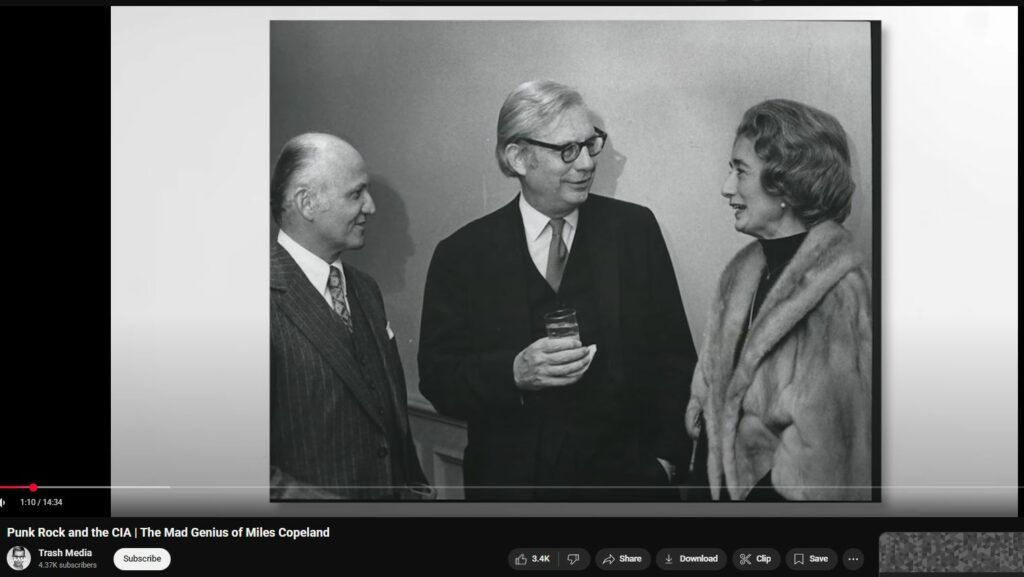Save video to a playlist

[x=810, y=559]
